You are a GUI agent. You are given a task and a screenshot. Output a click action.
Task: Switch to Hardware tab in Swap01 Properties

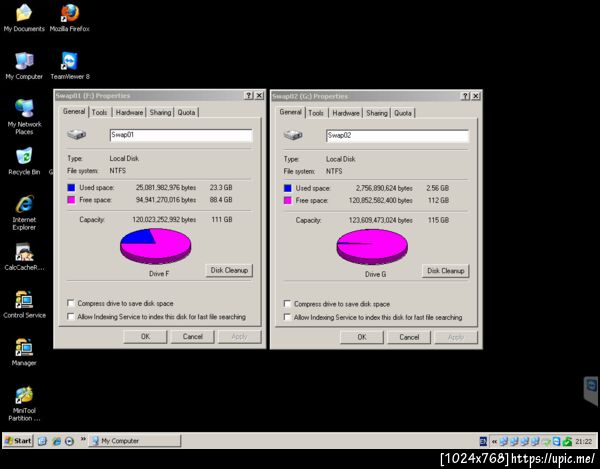(x=129, y=112)
